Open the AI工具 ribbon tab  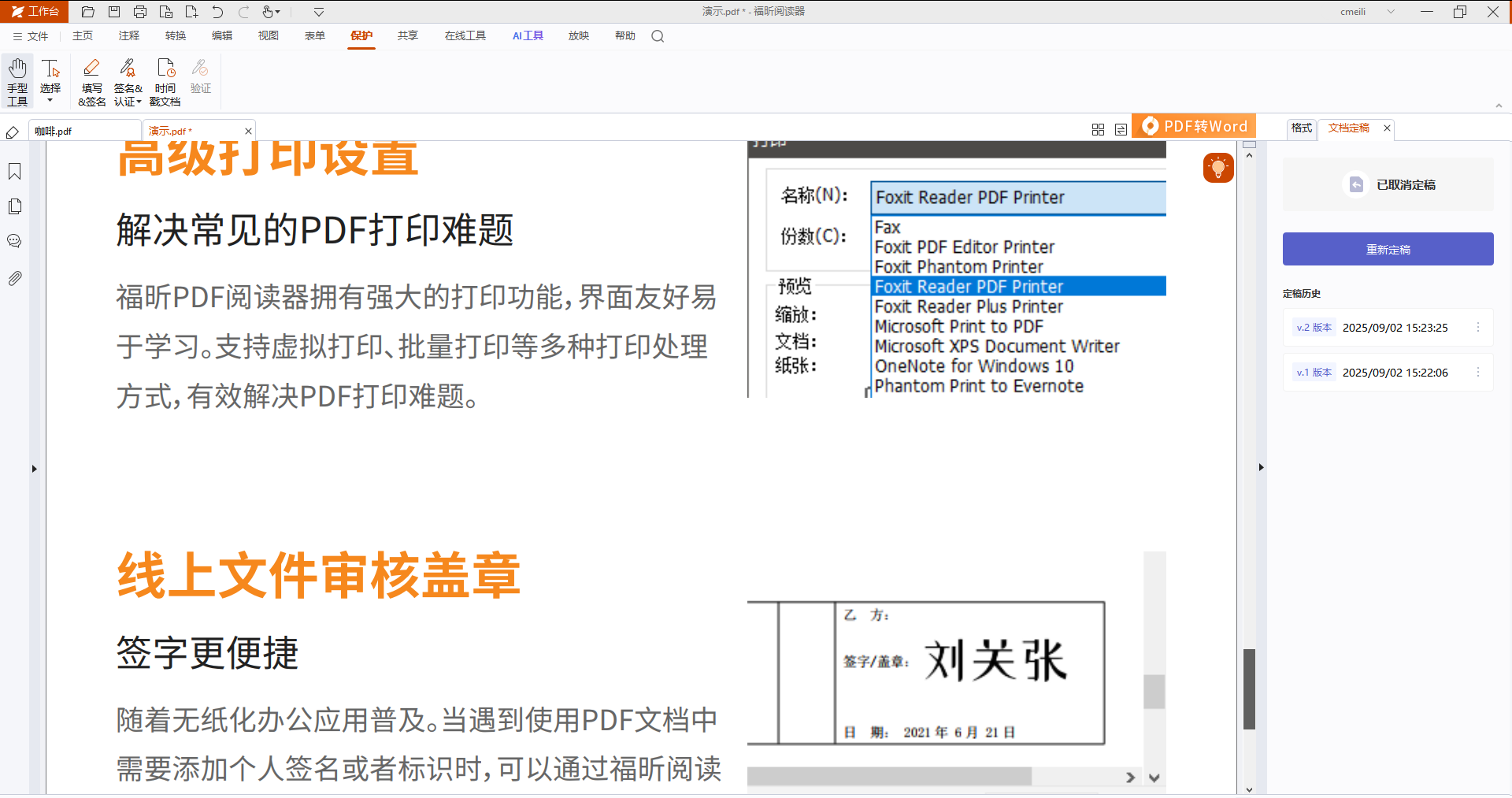coord(528,36)
